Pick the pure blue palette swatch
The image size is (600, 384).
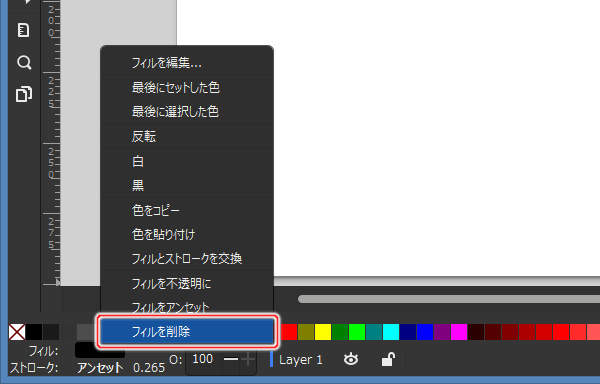tap(425, 332)
